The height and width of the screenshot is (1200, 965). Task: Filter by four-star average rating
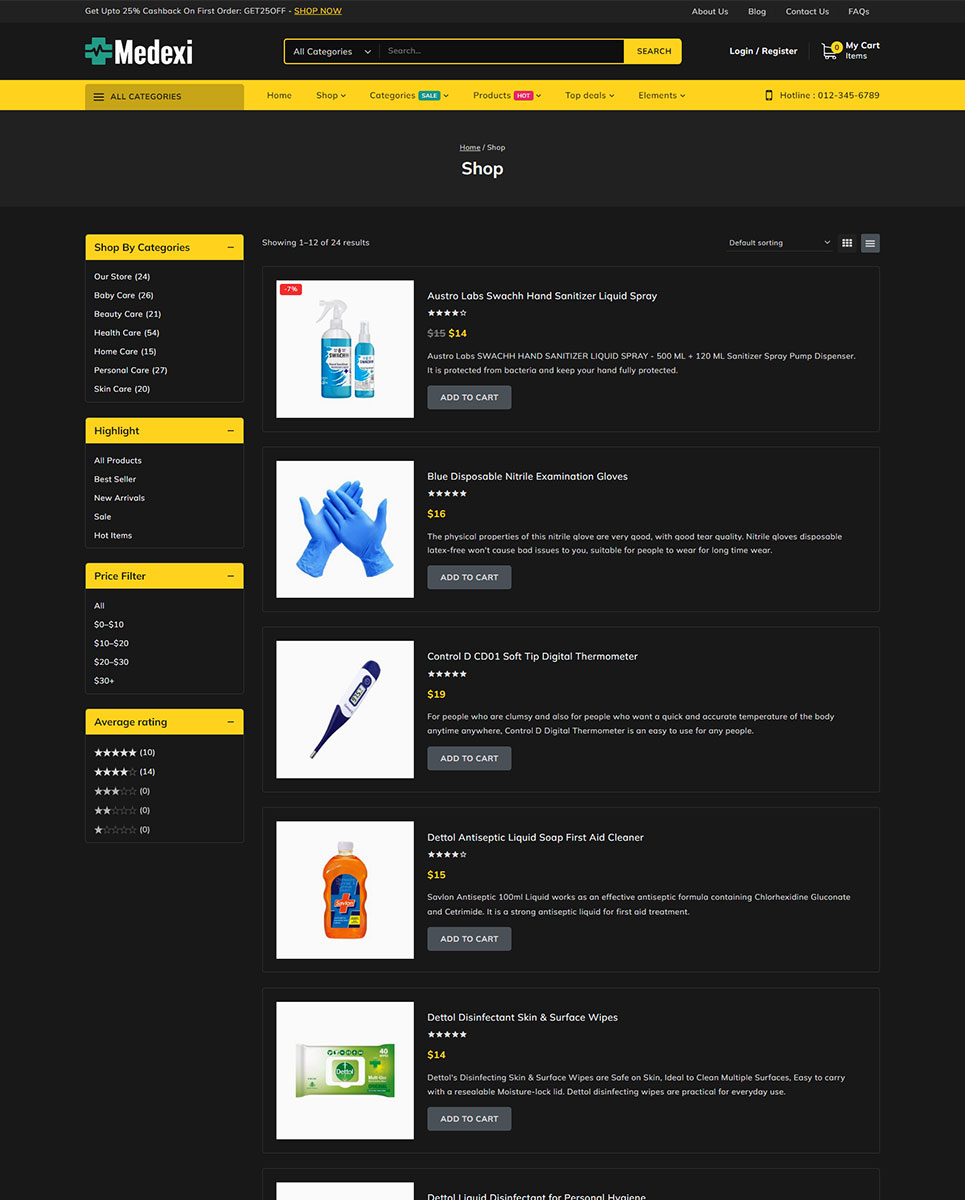[x=115, y=772]
